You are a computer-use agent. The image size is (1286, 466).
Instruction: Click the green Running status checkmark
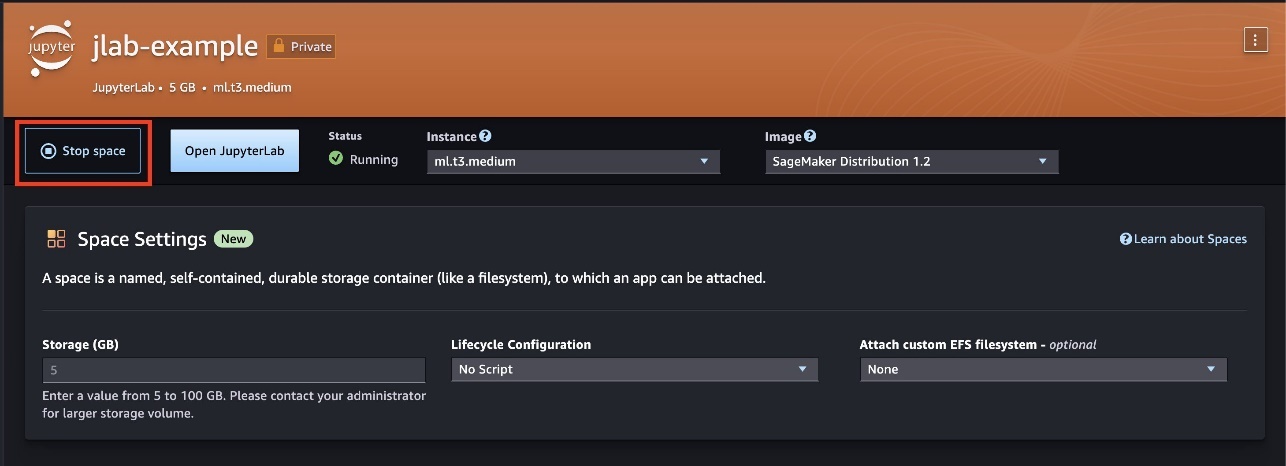(x=336, y=159)
